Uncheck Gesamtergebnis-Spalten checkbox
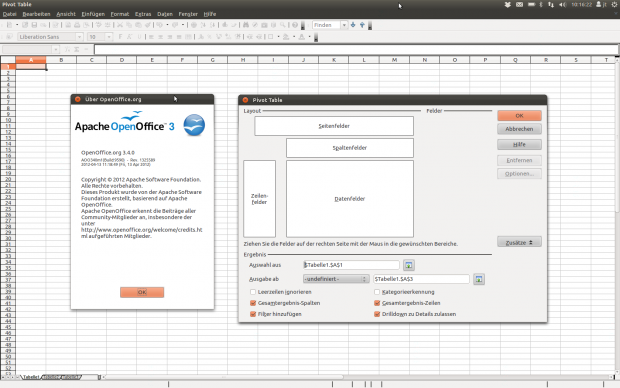The width and height of the screenshot is (620, 388). click(253, 303)
